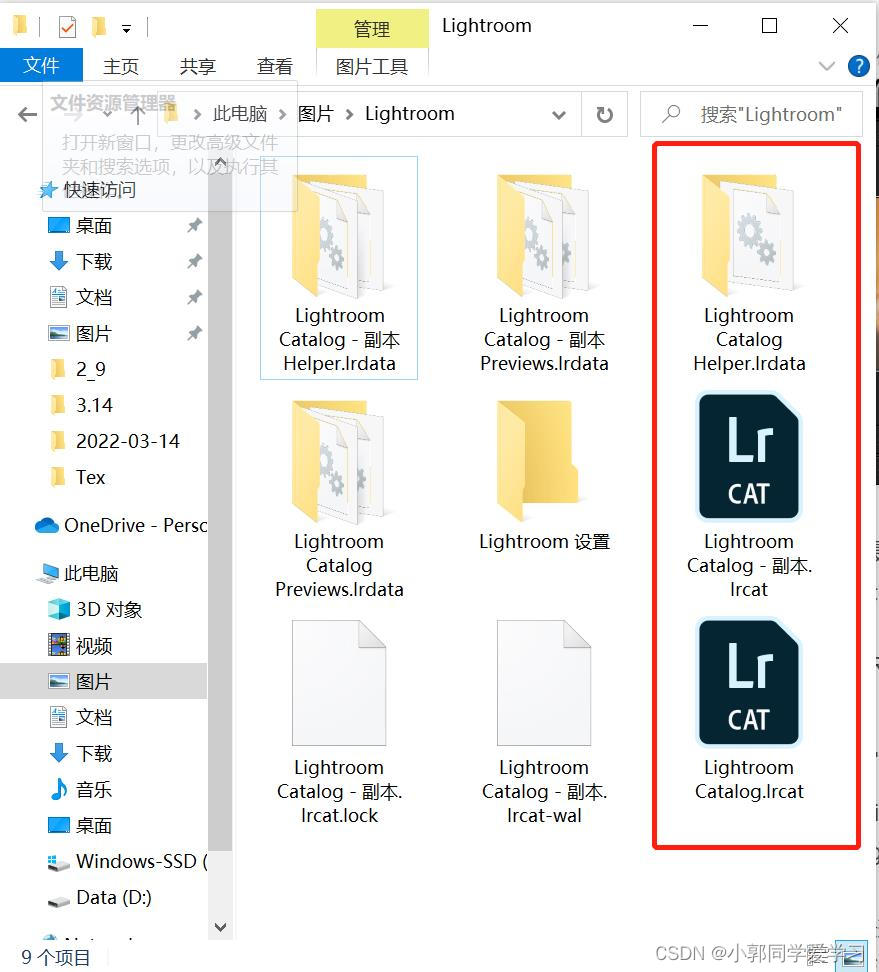This screenshot has width=879, height=972.
Task: Expand the chevron after 此电脑 in breadcrumb
Action: coord(283,115)
